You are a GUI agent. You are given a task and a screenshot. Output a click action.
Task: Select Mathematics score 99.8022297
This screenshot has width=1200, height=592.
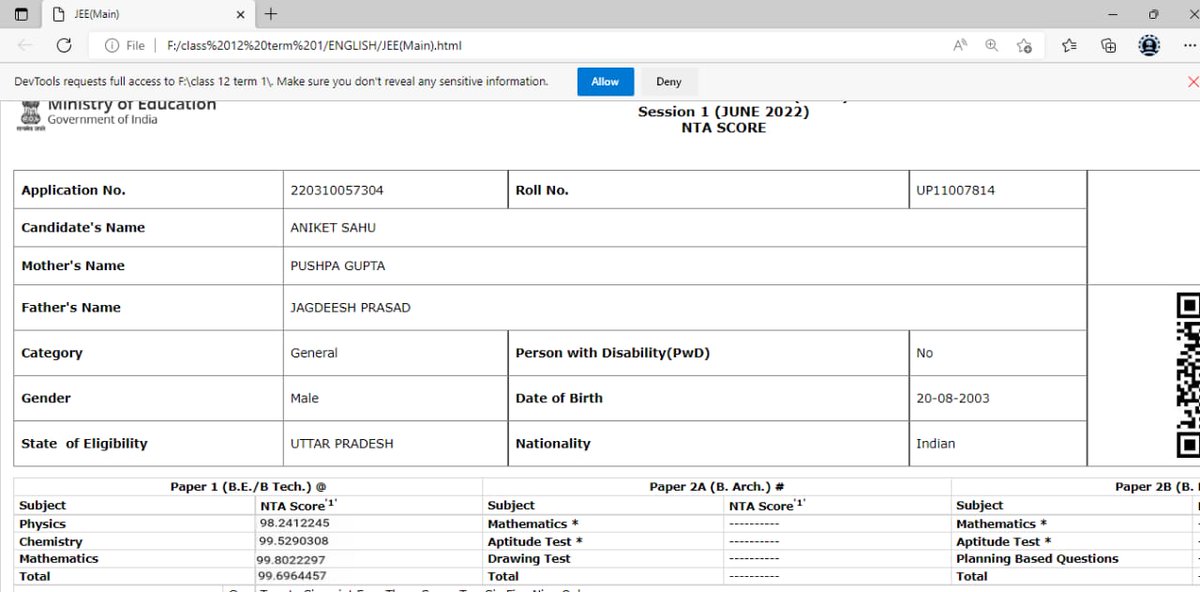(x=291, y=559)
